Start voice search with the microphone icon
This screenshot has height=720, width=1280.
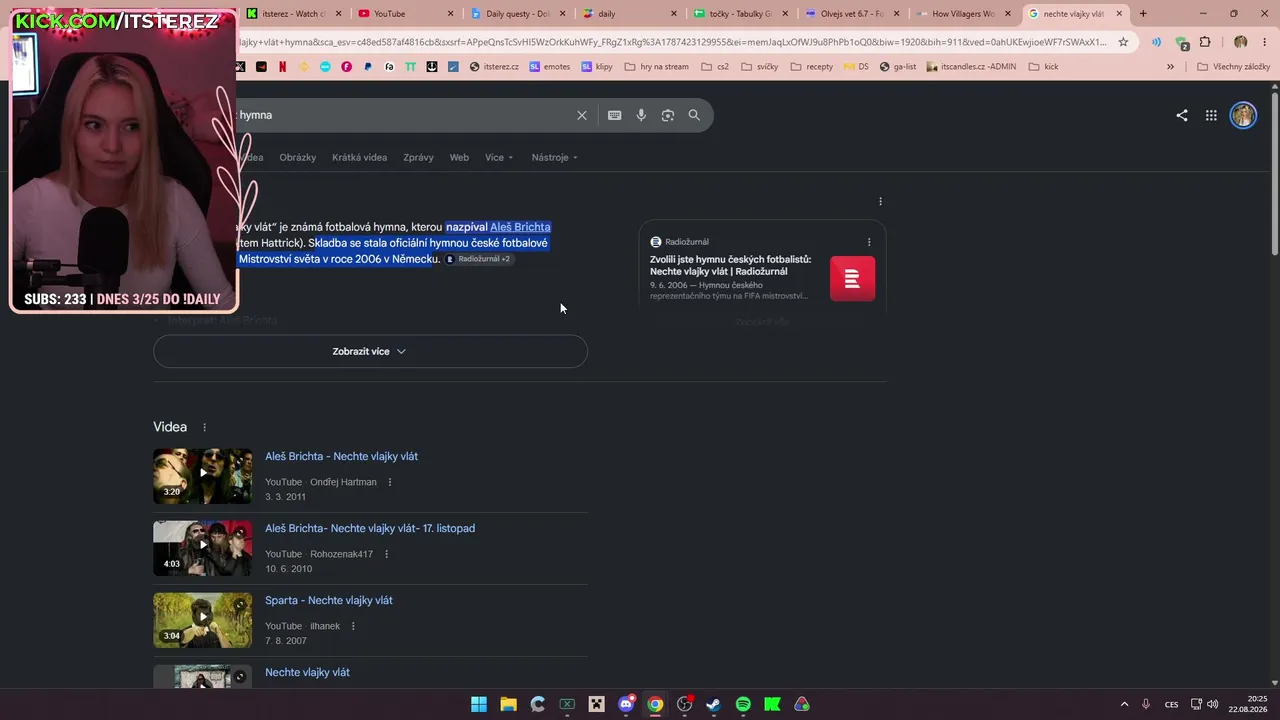pyautogui.click(x=641, y=115)
